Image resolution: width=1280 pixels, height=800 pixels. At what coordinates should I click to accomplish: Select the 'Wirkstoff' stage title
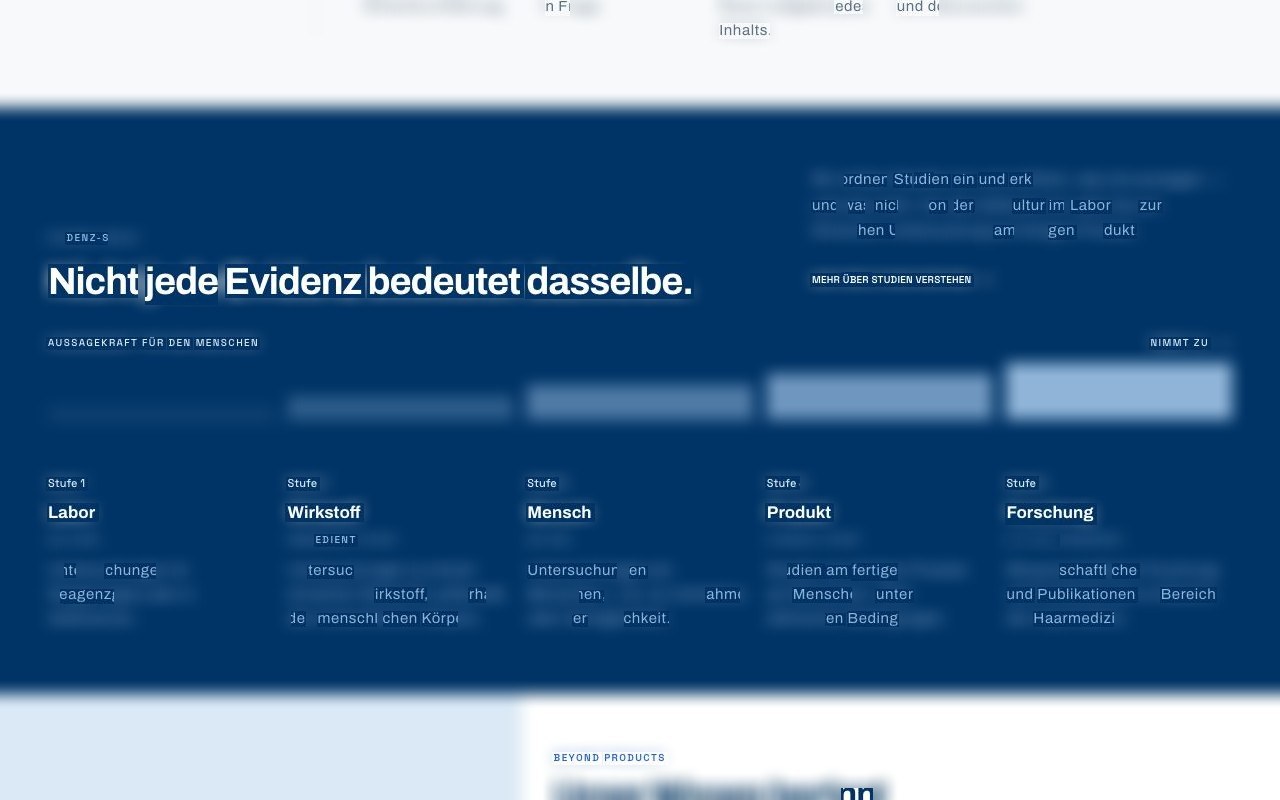tap(324, 512)
